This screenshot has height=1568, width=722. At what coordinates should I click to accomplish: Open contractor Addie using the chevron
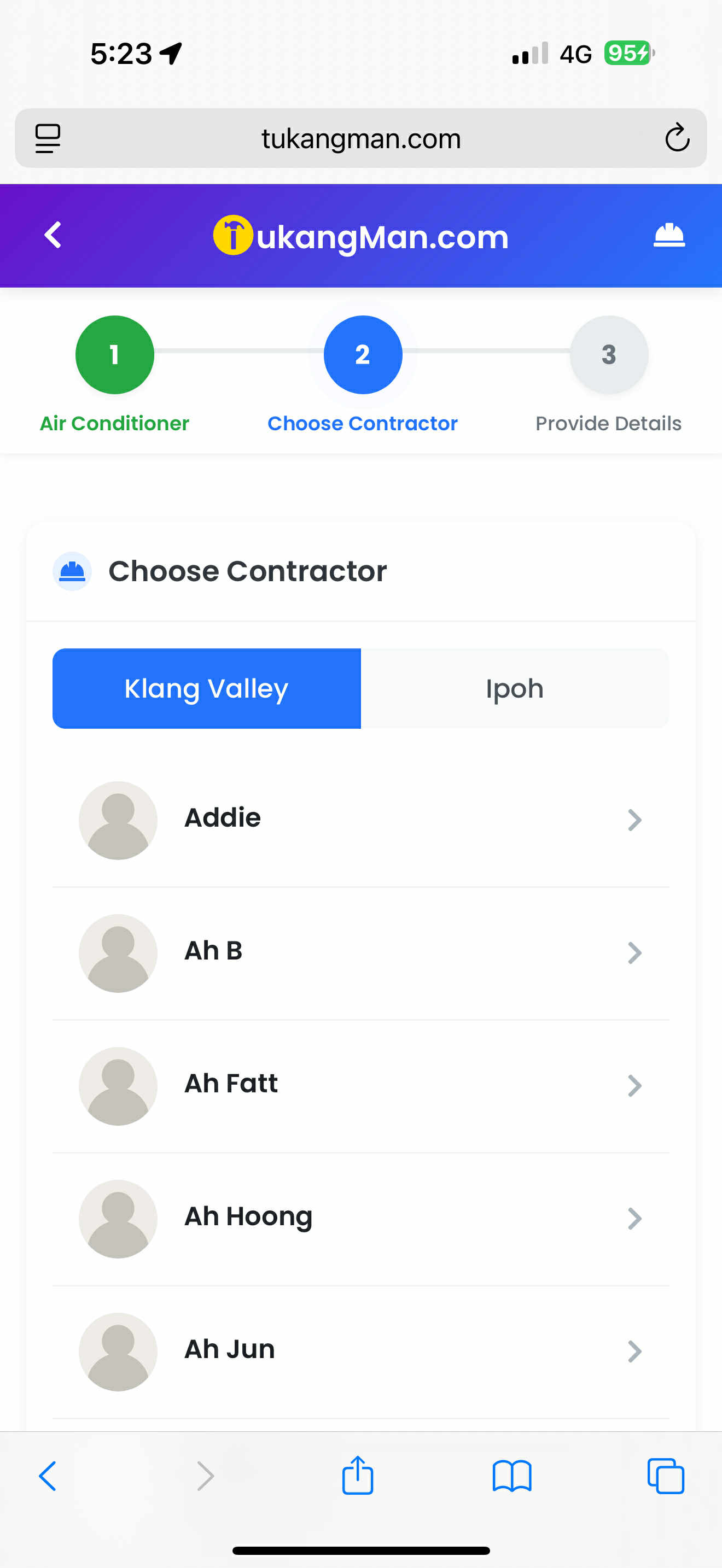point(634,820)
